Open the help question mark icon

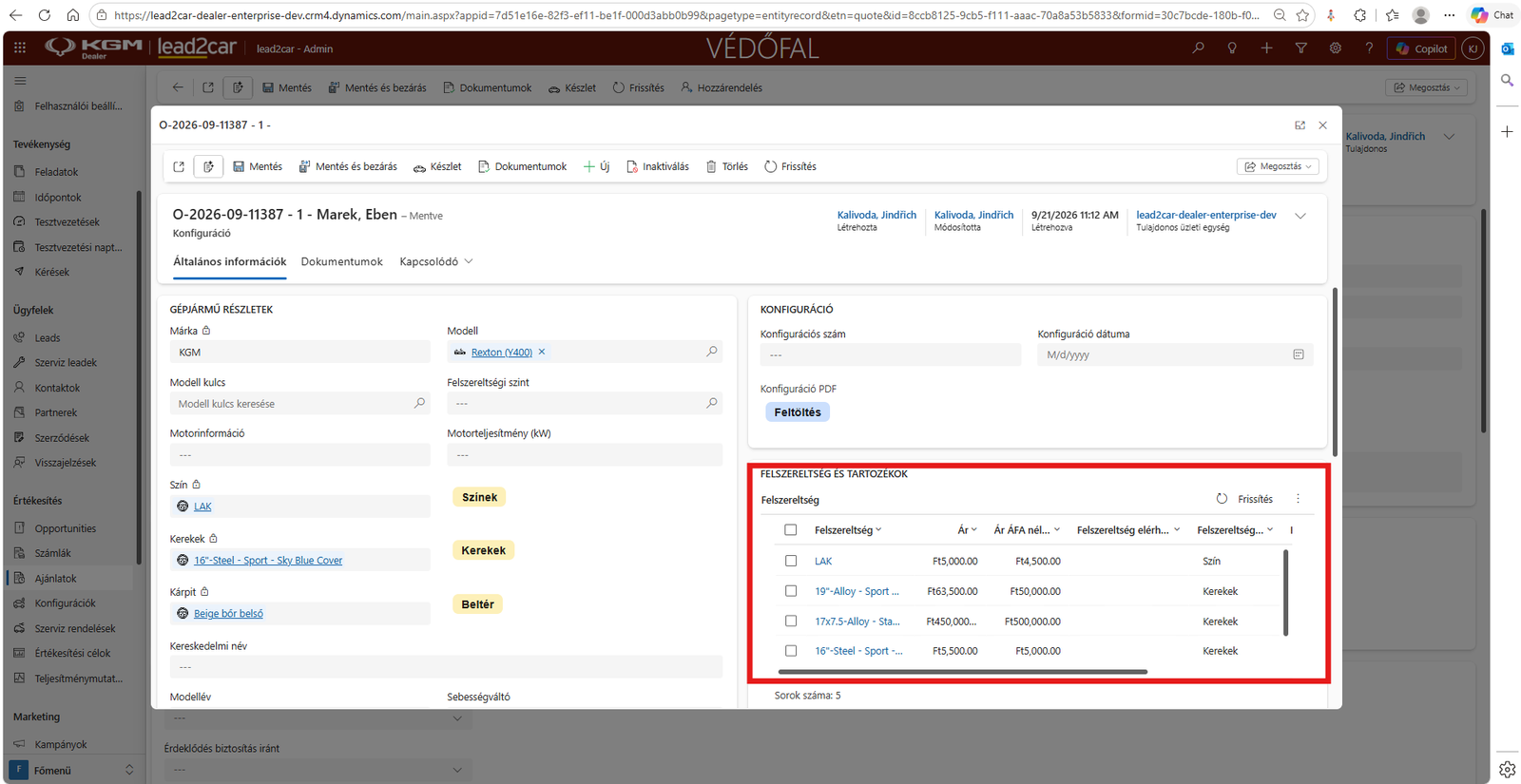pos(1369,48)
